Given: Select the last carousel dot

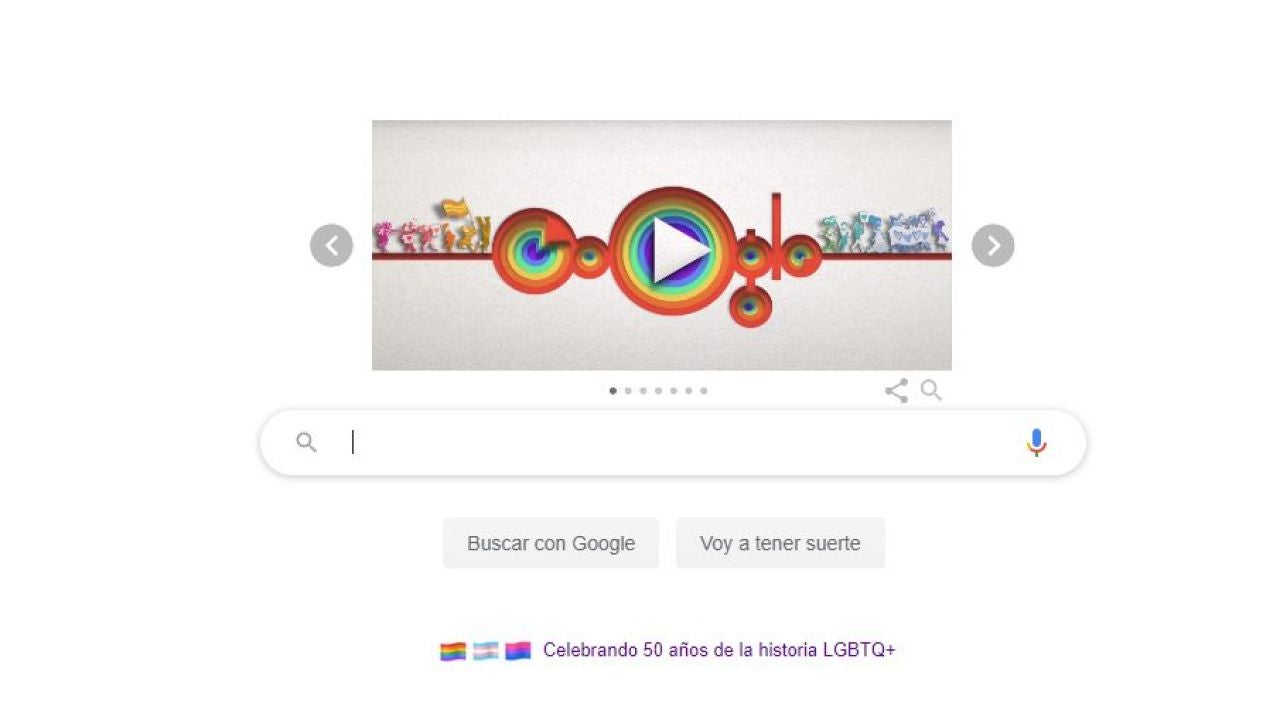Looking at the screenshot, I should [703, 391].
